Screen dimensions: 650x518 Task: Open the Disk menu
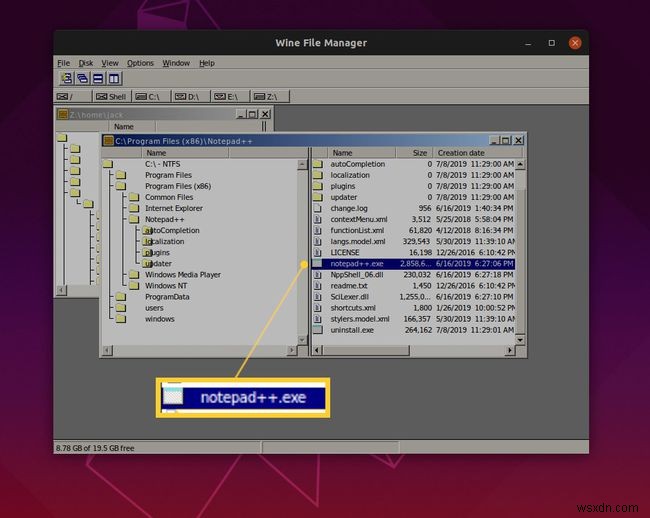point(86,63)
